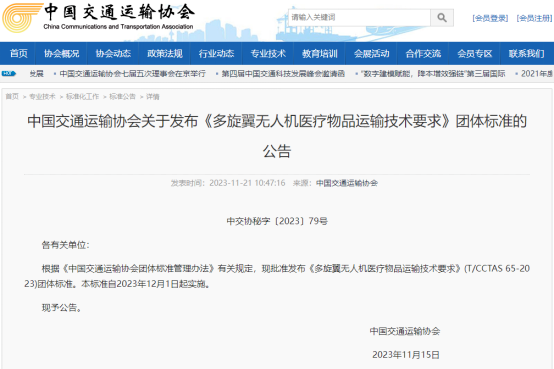Select 协会动态 in the navigation bar
Viewport: 554px width, 369px height.
[x=113, y=53]
